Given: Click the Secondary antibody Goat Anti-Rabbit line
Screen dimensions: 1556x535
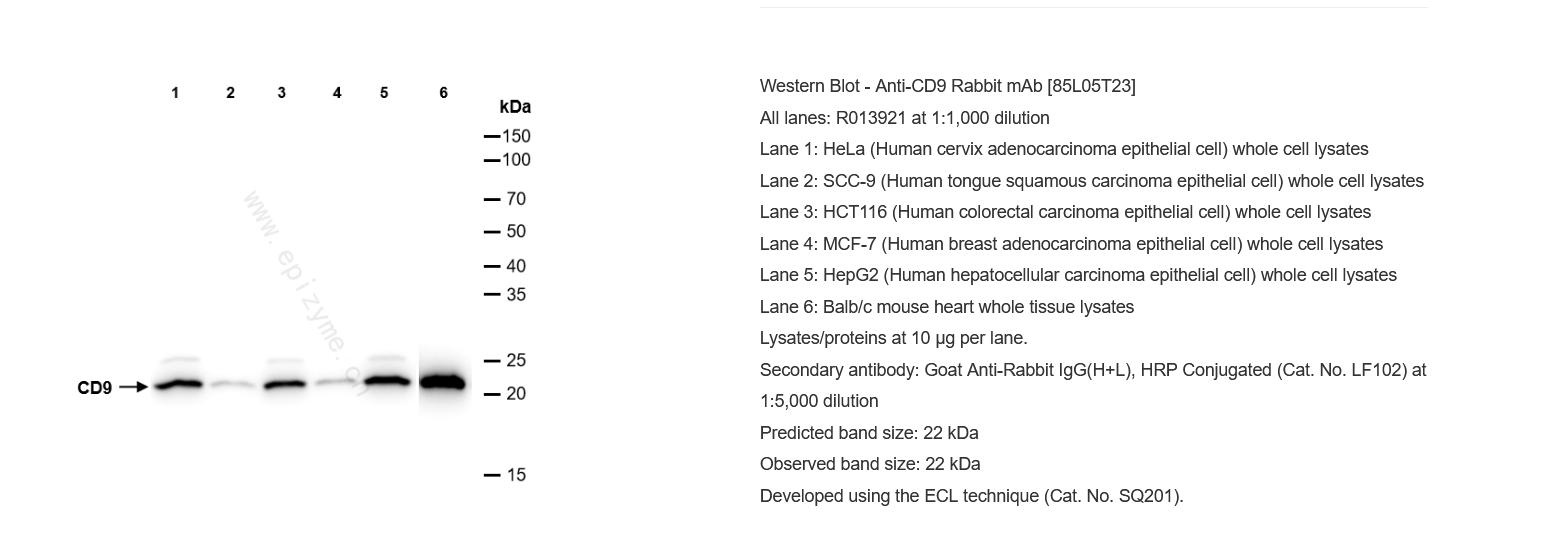Looking at the screenshot, I should pyautogui.click(x=1092, y=370).
